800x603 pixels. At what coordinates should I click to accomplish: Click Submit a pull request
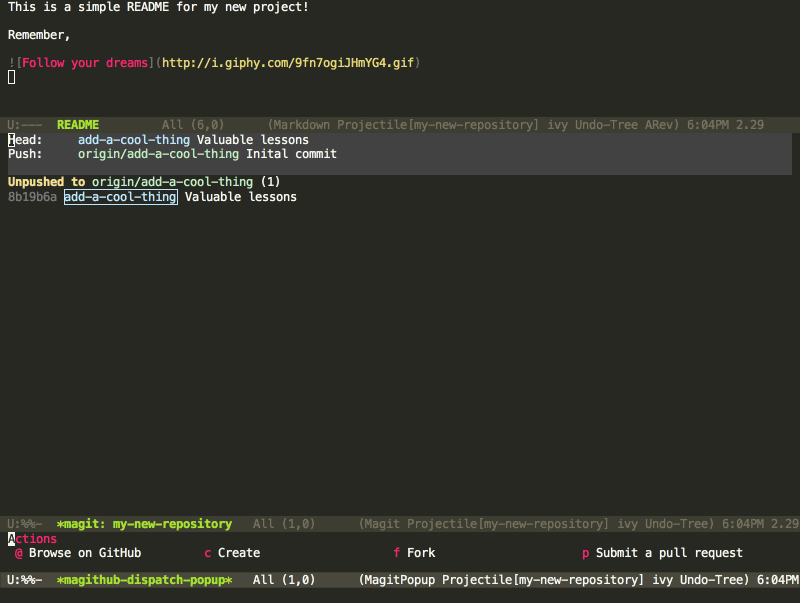668,553
